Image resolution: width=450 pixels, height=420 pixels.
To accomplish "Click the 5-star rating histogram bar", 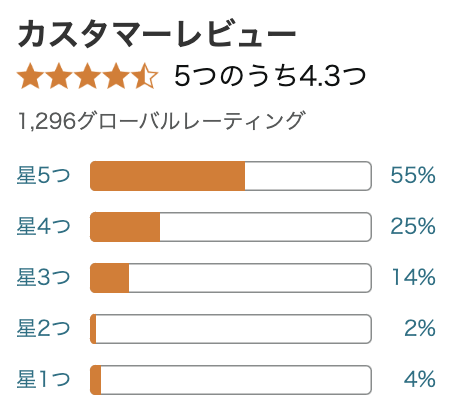I will (x=231, y=176).
